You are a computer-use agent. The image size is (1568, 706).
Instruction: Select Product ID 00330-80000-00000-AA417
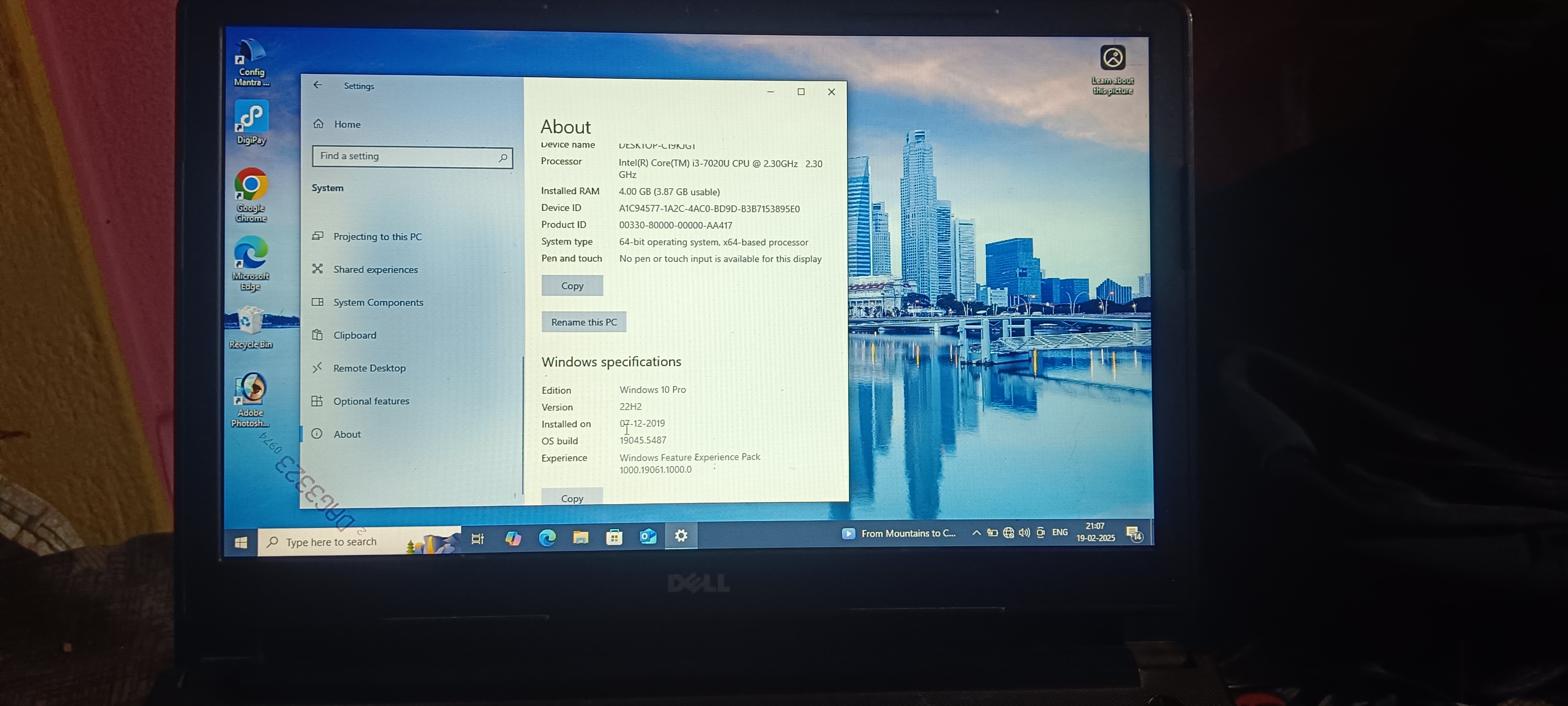pyautogui.click(x=675, y=225)
